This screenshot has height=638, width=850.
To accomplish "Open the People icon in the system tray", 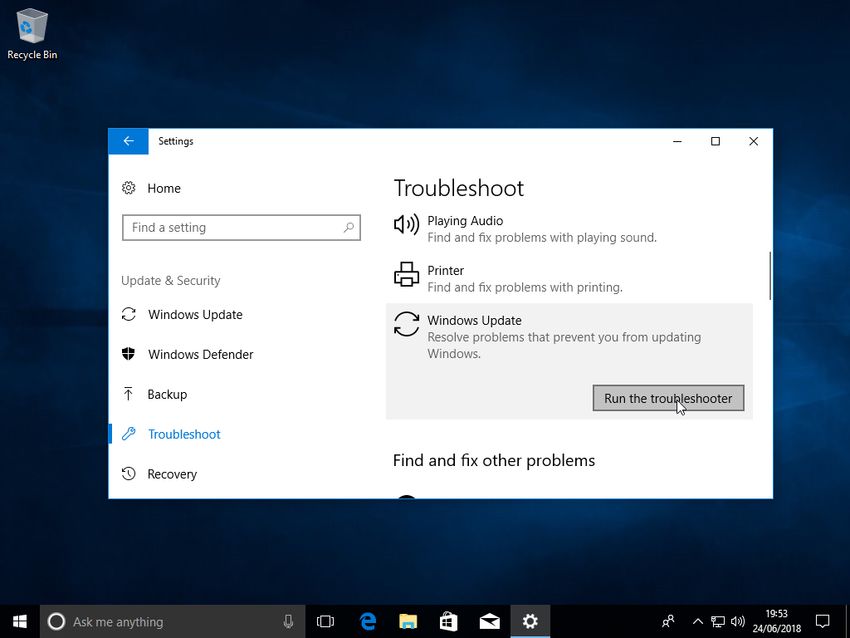I will (x=668, y=621).
